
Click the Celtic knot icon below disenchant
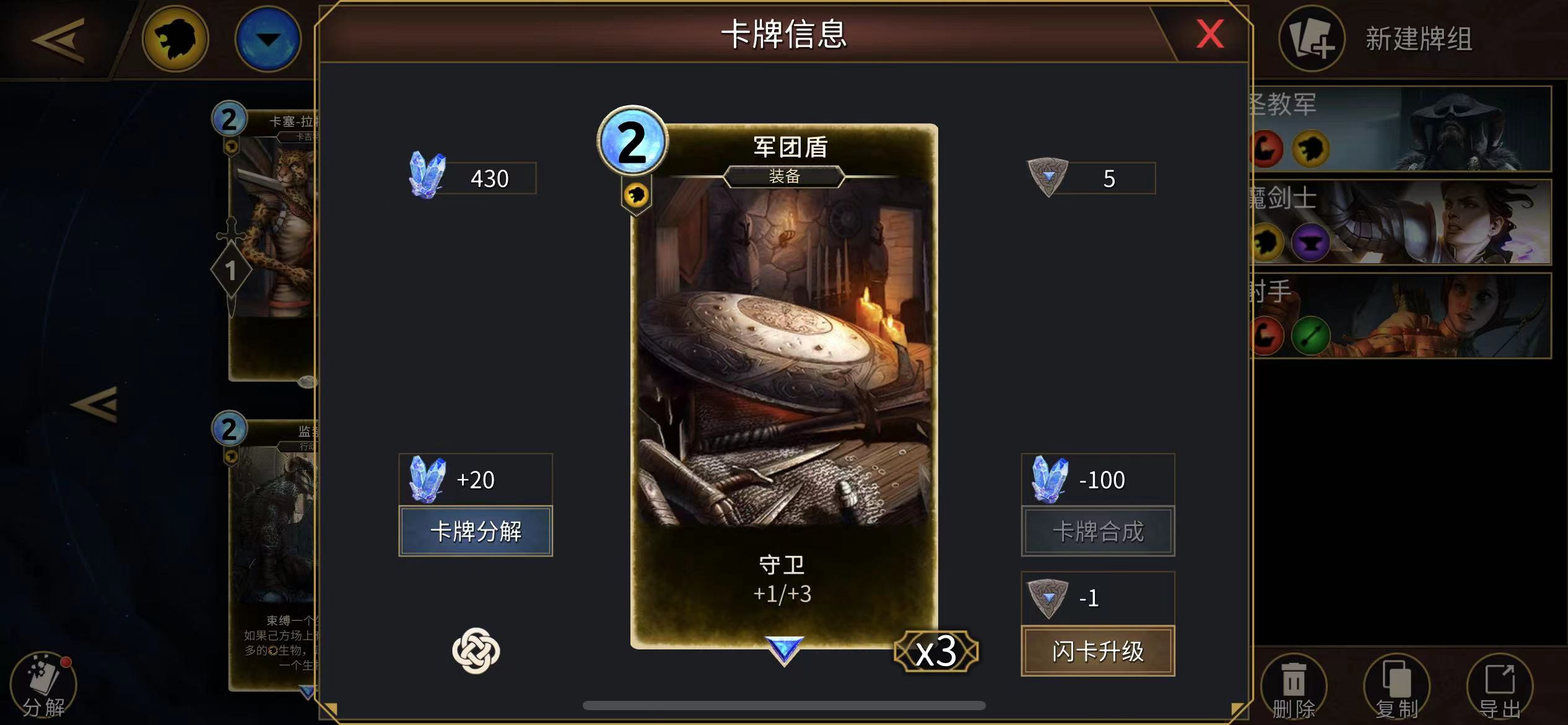click(x=476, y=651)
